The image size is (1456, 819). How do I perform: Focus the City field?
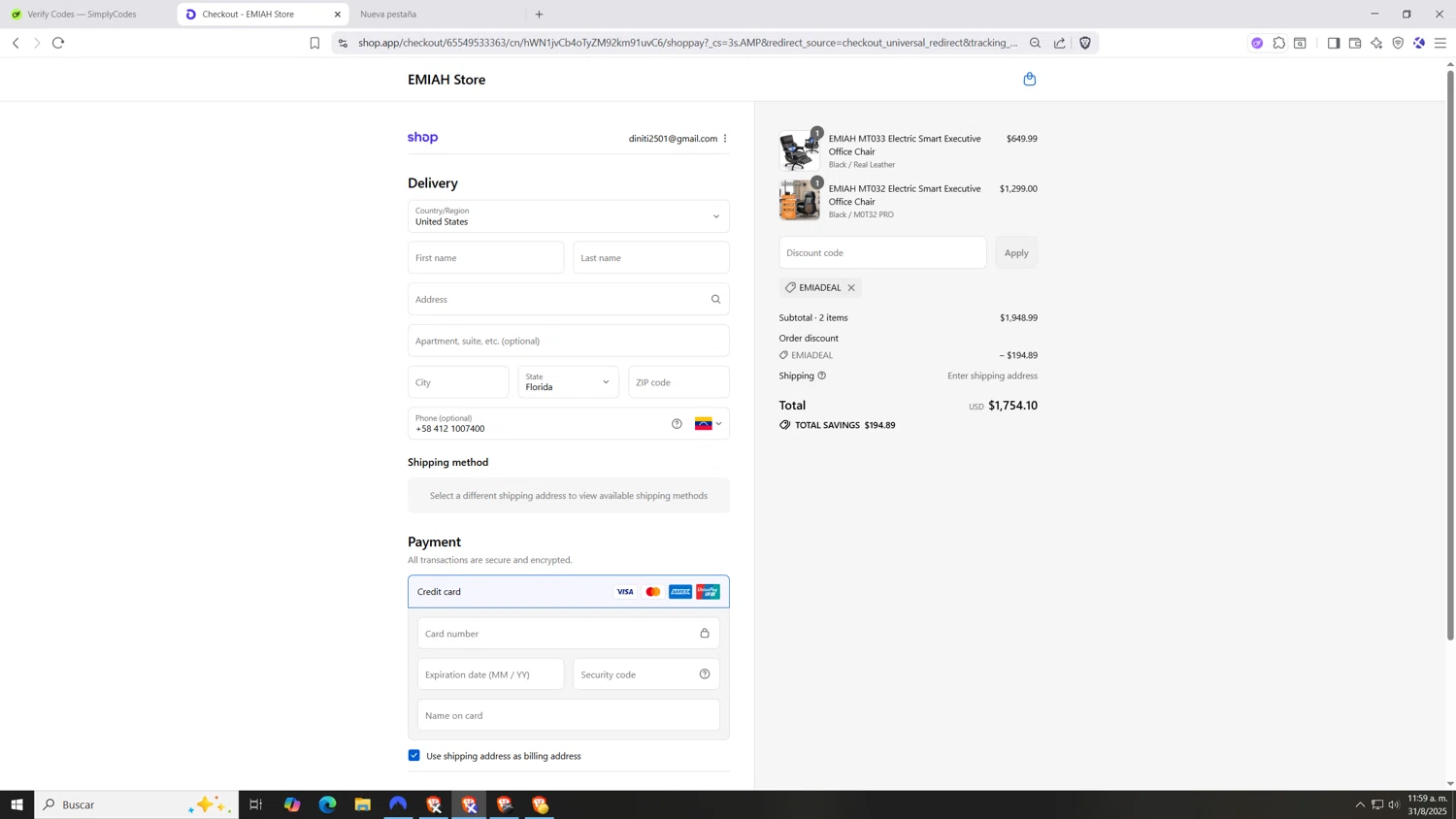coord(458,382)
